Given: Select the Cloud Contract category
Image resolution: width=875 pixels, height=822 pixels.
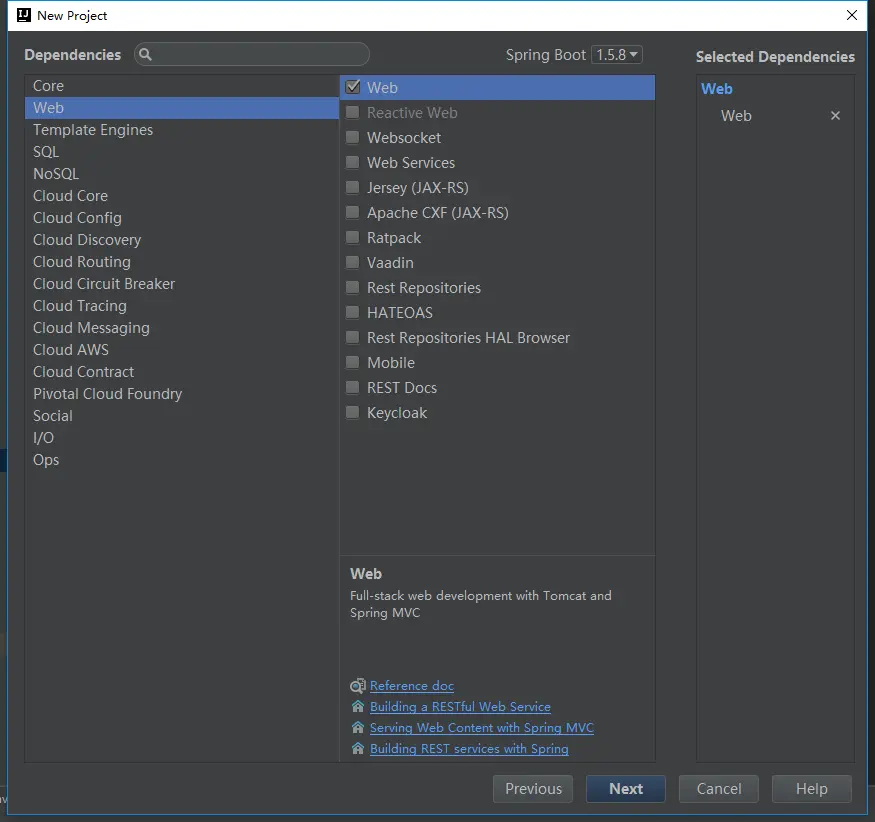Looking at the screenshot, I should tap(181, 372).
